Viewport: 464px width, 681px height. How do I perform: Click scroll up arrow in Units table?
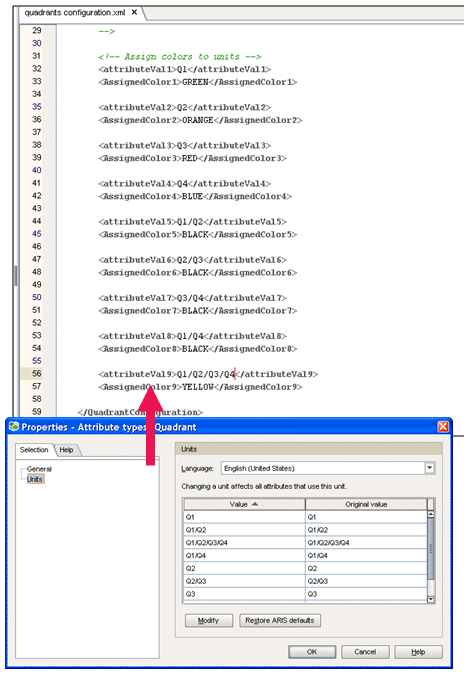(x=431, y=514)
